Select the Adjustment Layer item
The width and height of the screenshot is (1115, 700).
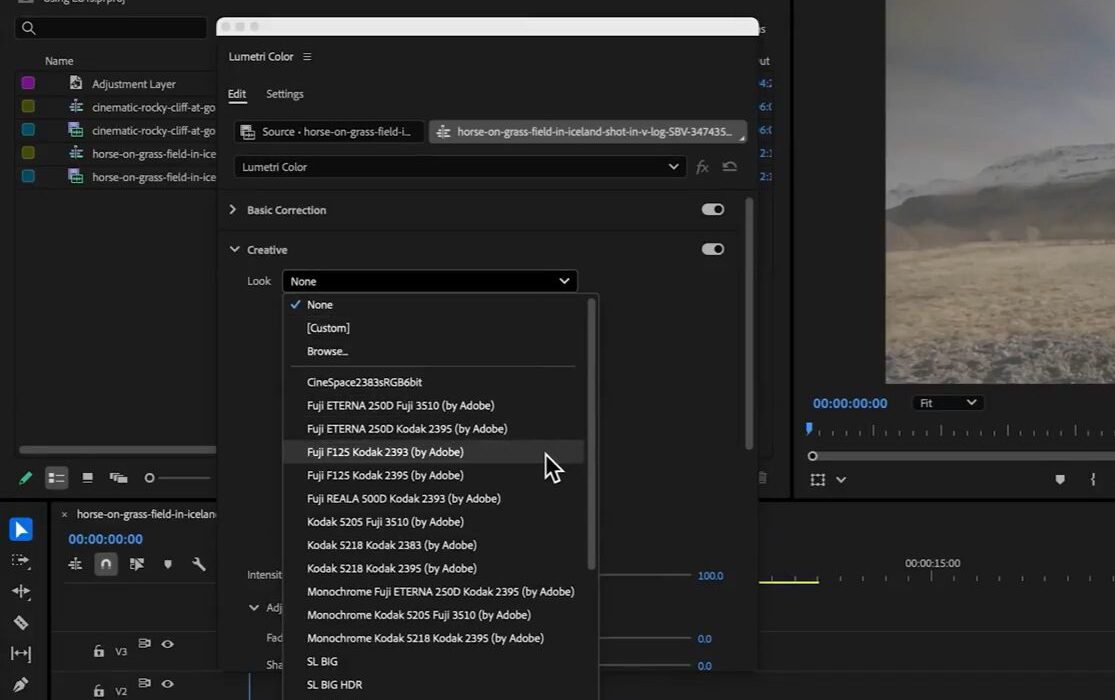point(134,84)
